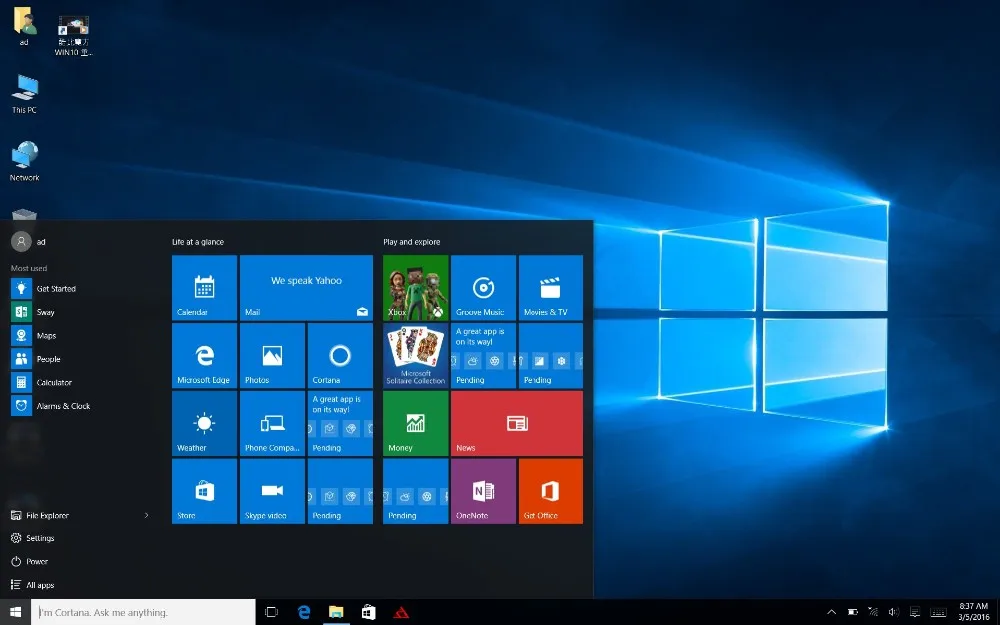Image resolution: width=1000 pixels, height=625 pixels.
Task: Open the Store tile in Start menu
Action: click(204, 491)
